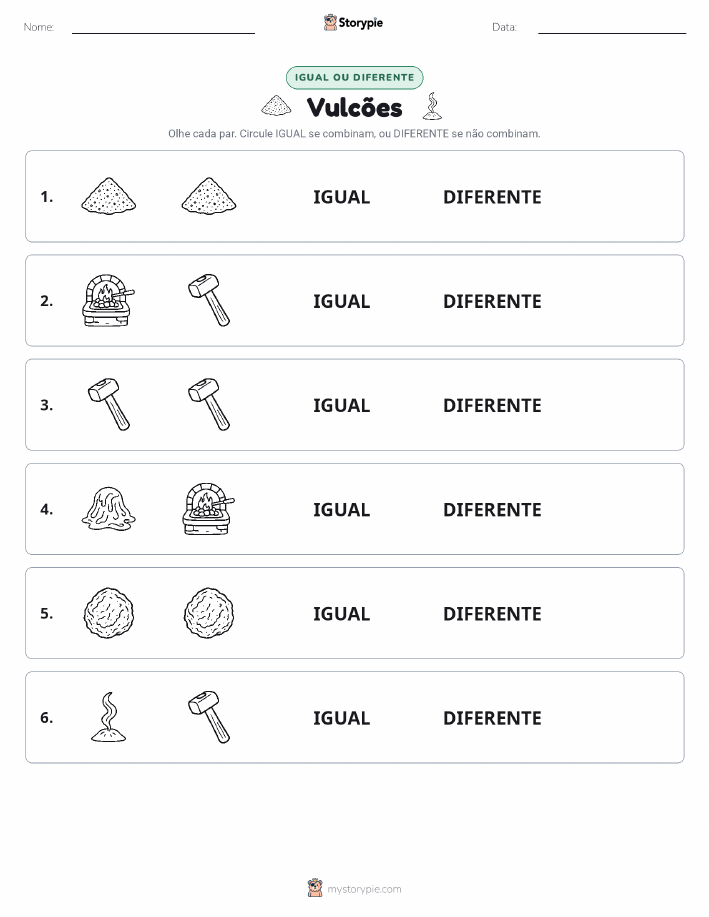709x917 pixels.
Task: Click the left hammer in row 3
Action: click(x=109, y=405)
